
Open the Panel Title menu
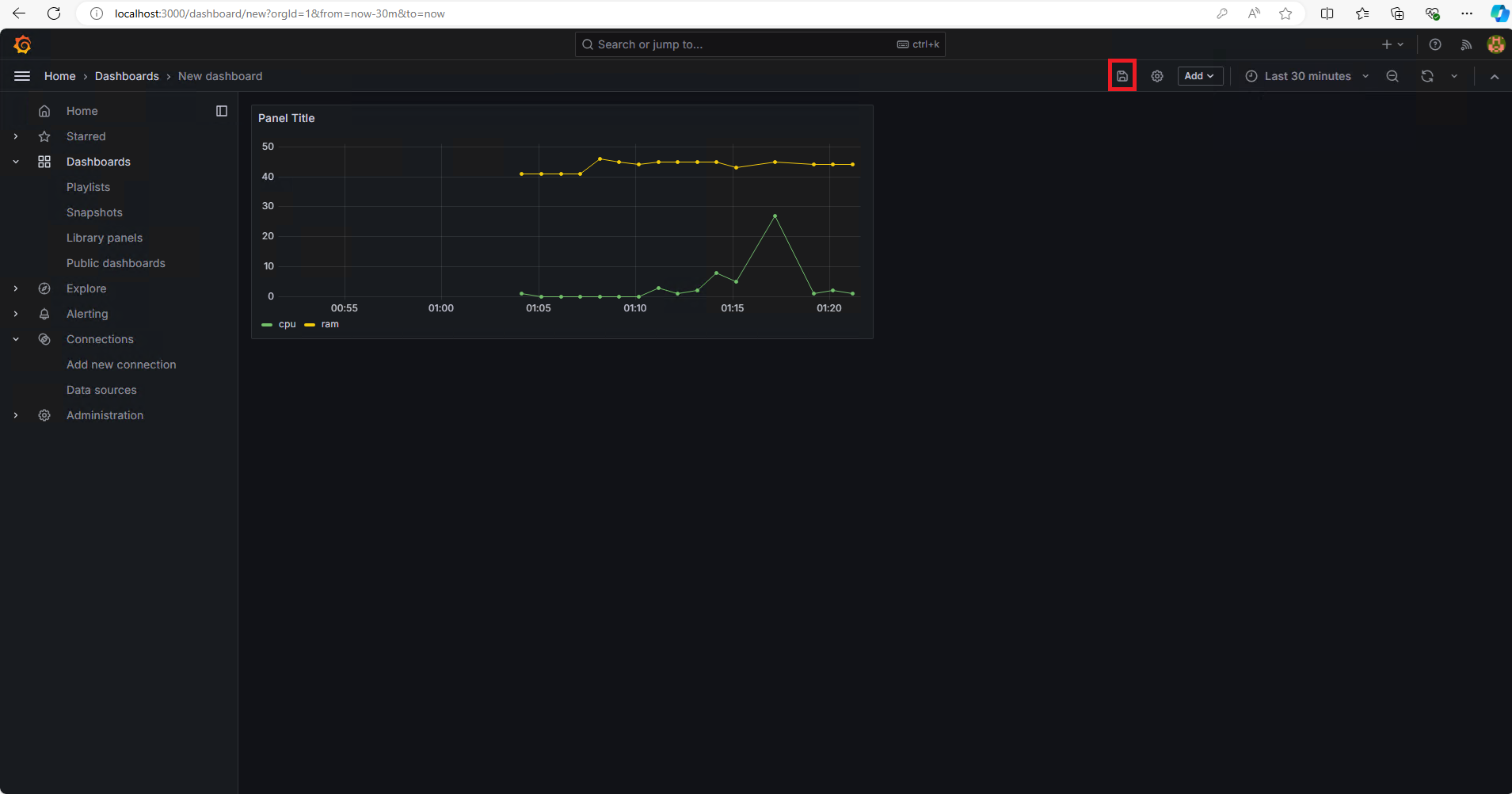point(287,118)
